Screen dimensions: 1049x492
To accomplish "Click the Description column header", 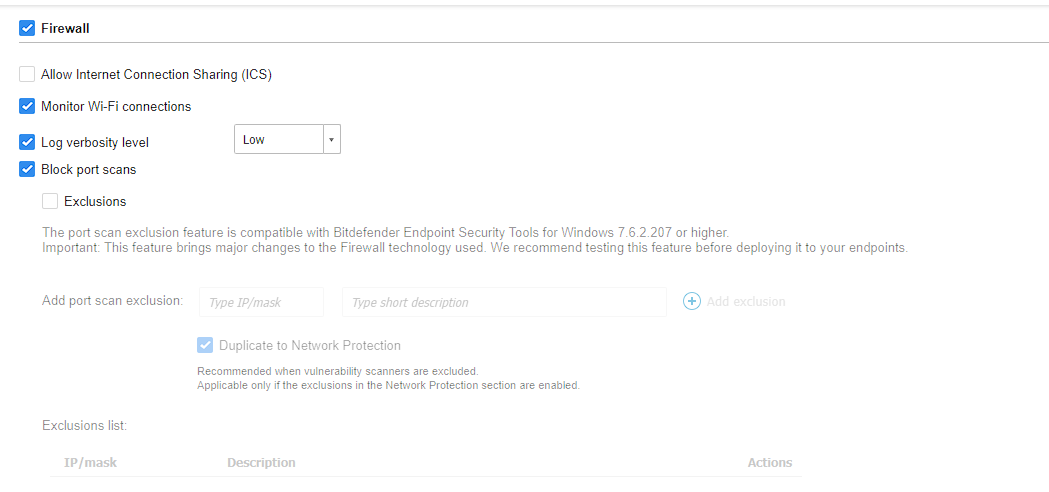I will 261,463.
